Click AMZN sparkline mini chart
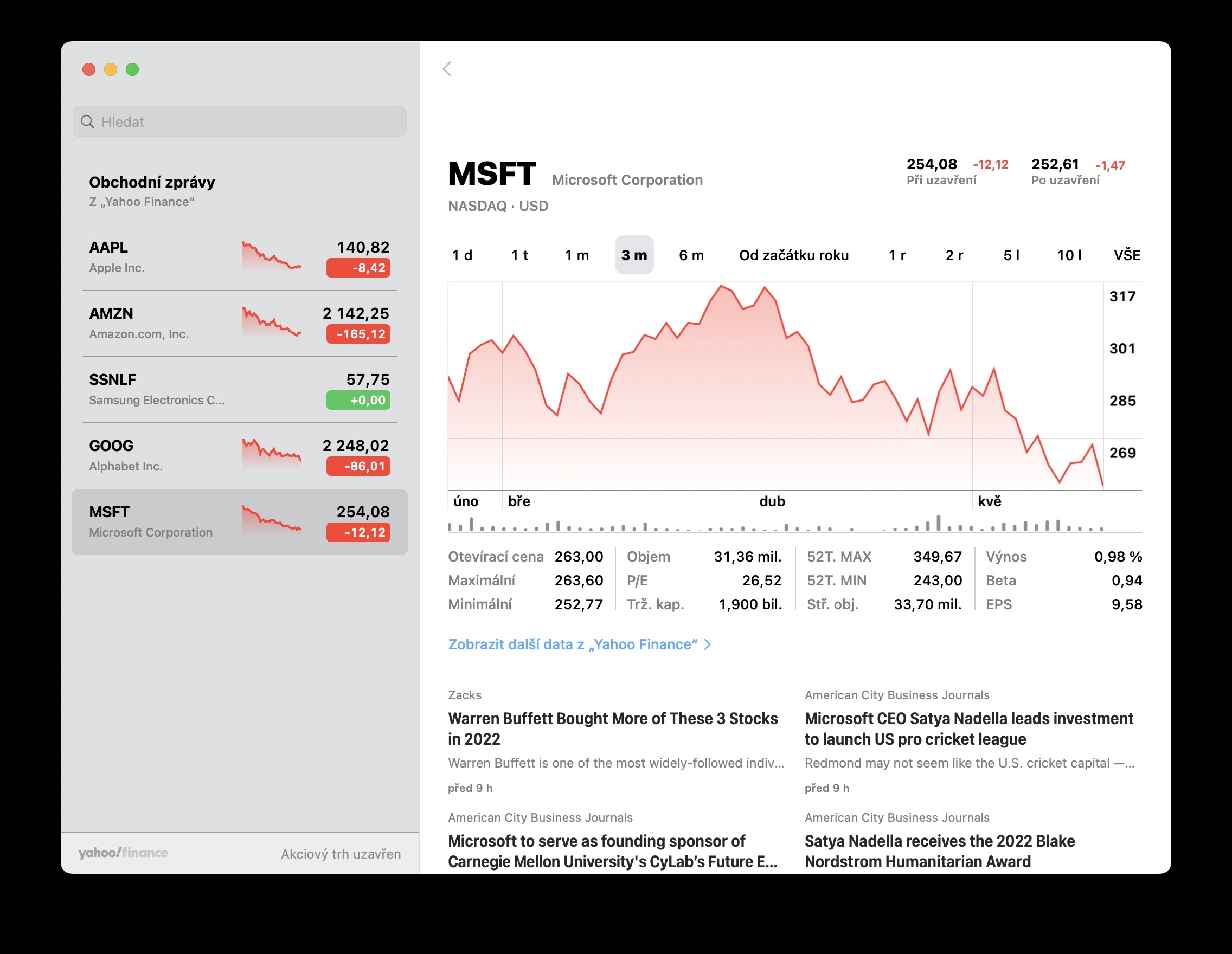Image resolution: width=1232 pixels, height=954 pixels. click(x=271, y=323)
